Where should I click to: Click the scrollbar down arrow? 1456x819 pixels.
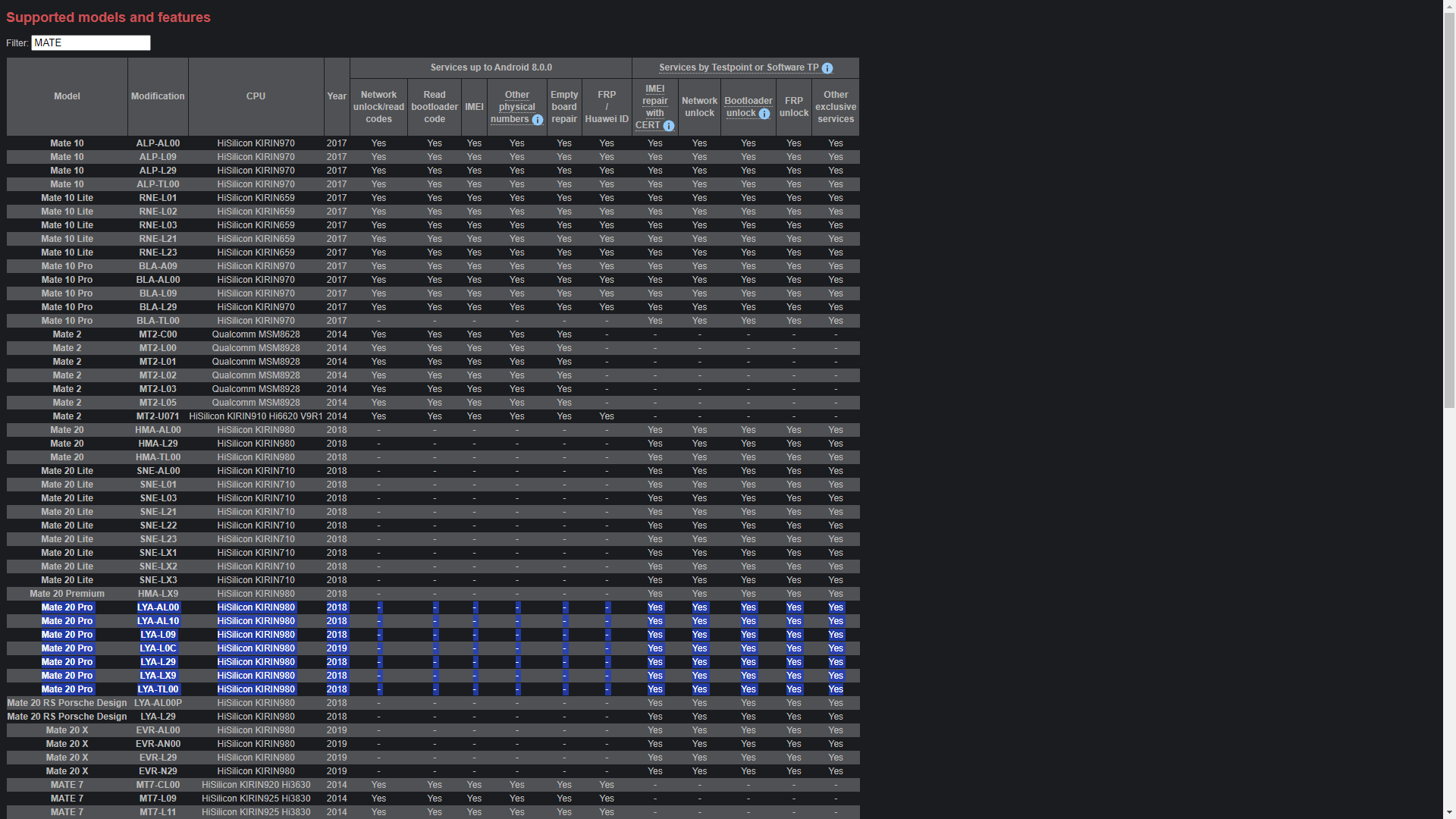pos(1449,812)
